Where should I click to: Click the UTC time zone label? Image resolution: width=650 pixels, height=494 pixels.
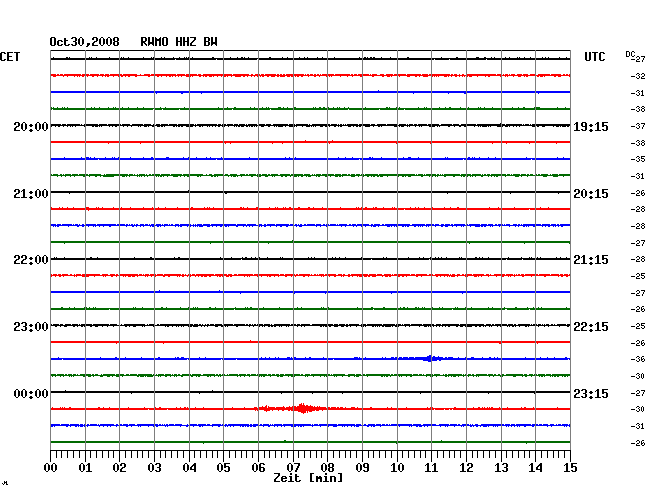point(594,57)
